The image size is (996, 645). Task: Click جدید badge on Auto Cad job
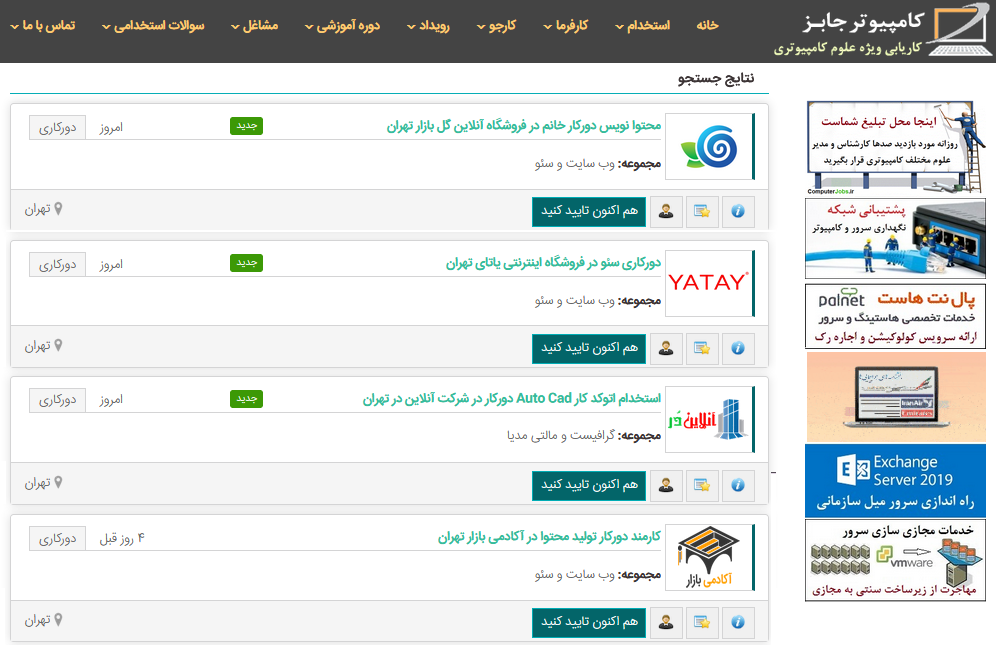(x=246, y=398)
